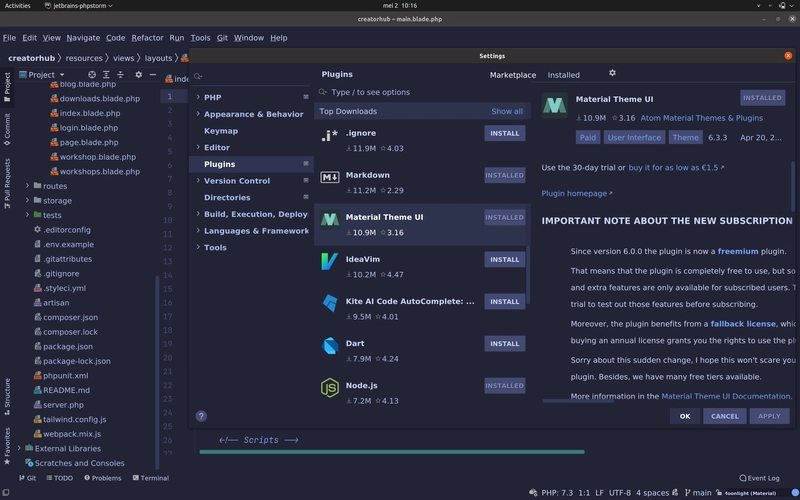
Task: Click the Settings help question mark icon
Action: click(x=201, y=416)
